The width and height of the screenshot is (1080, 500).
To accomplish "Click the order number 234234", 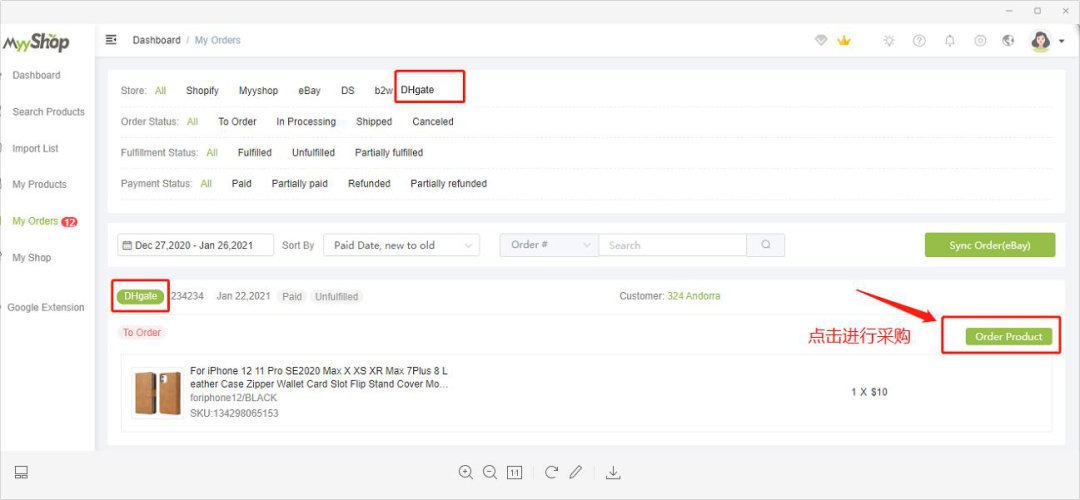I will tap(187, 296).
